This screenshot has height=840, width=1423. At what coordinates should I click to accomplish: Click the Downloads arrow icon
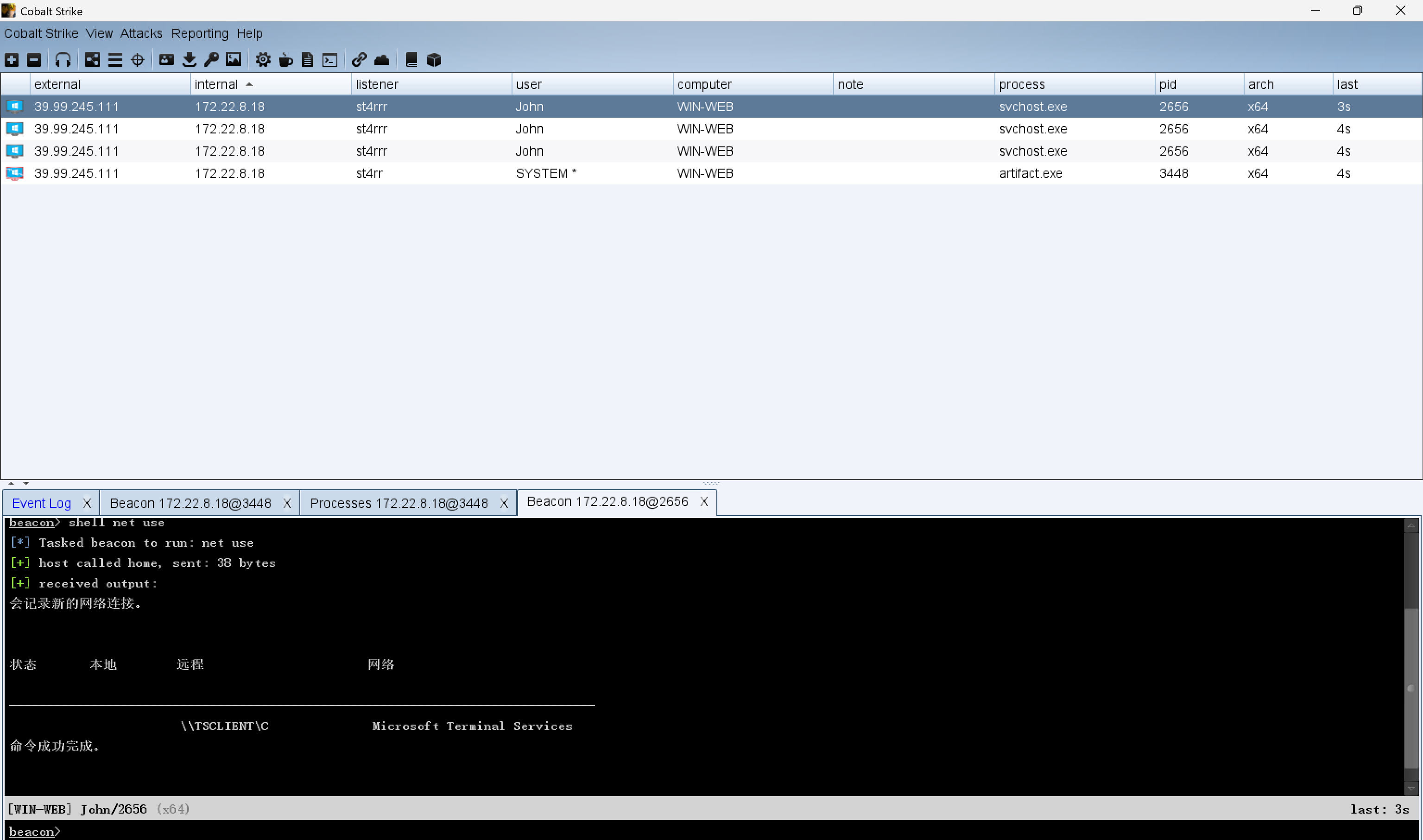189,59
